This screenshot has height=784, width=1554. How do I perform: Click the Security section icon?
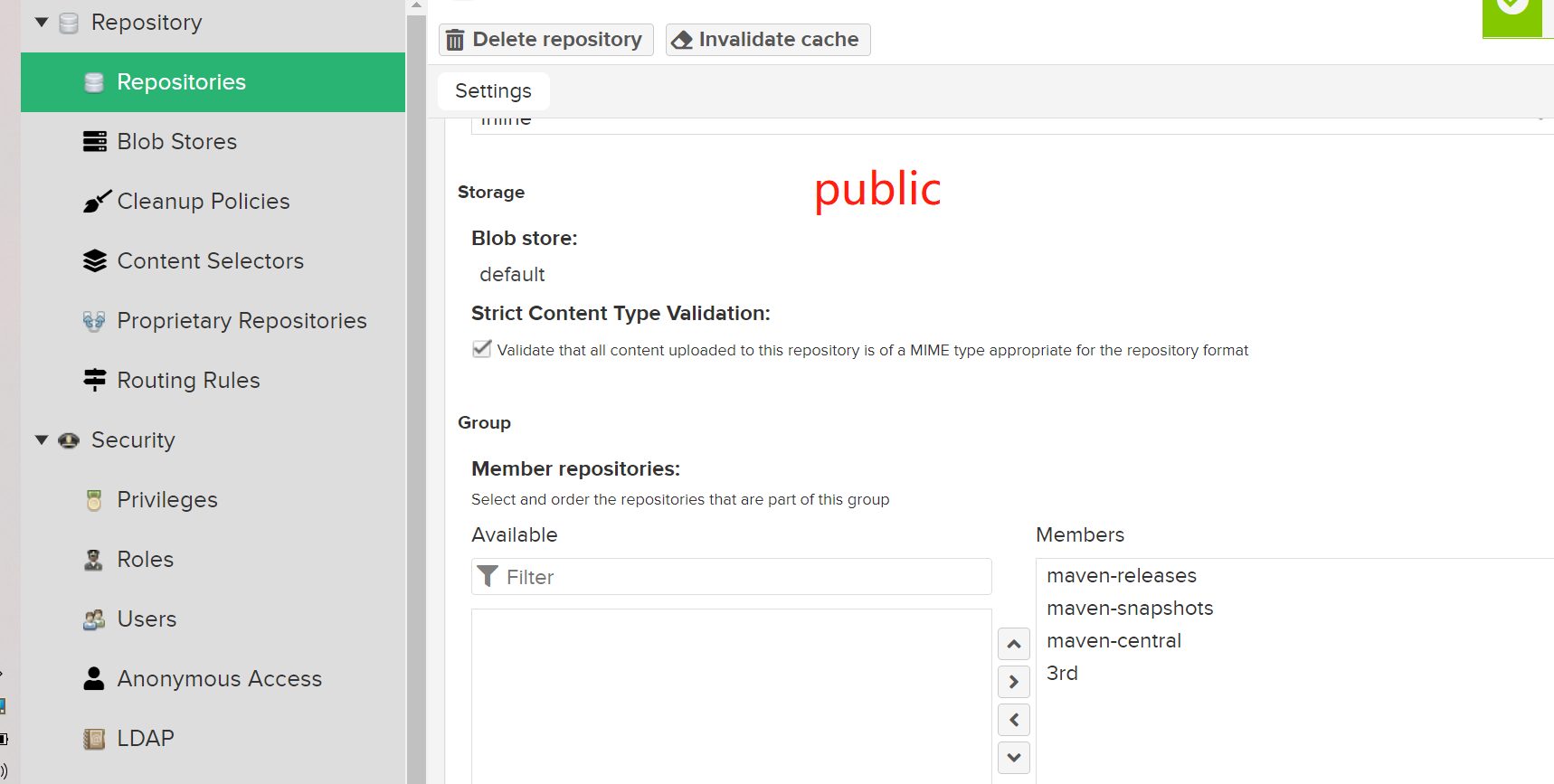(69, 440)
